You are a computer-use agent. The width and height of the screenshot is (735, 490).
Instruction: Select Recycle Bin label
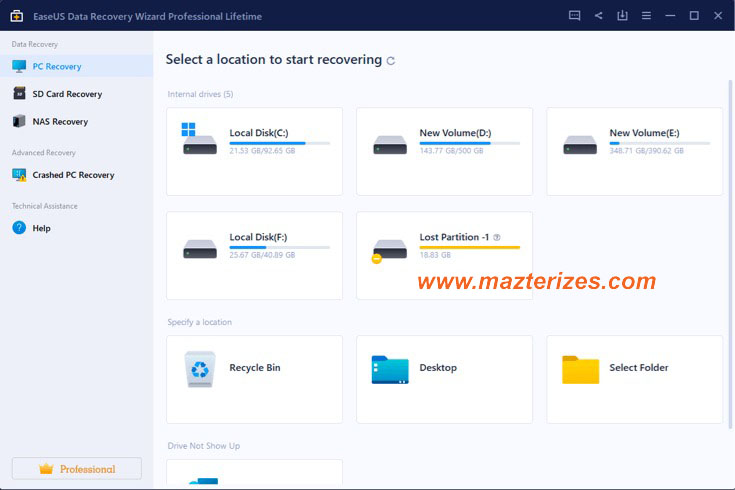(x=255, y=368)
